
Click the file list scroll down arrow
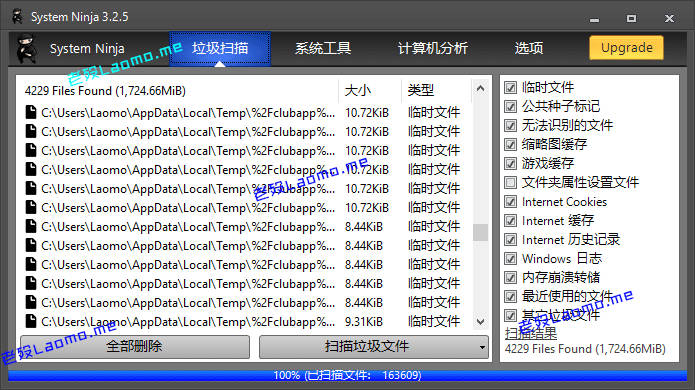click(x=480, y=322)
